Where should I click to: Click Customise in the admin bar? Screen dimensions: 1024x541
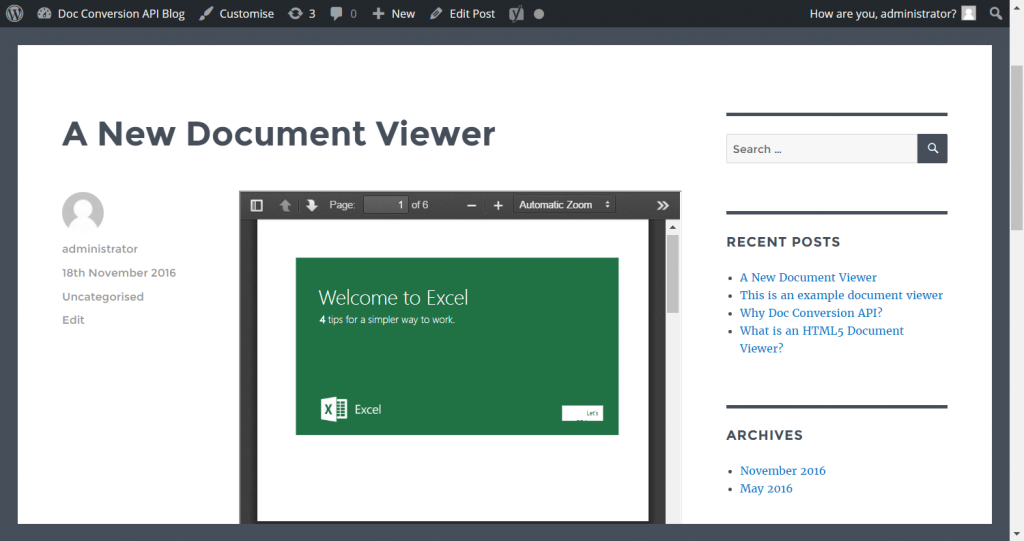(x=236, y=13)
